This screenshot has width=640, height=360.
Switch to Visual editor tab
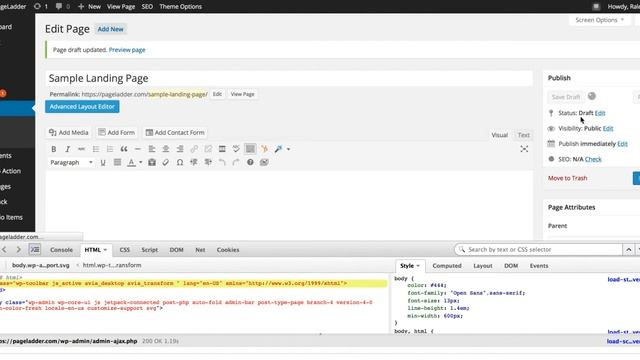[500, 135]
